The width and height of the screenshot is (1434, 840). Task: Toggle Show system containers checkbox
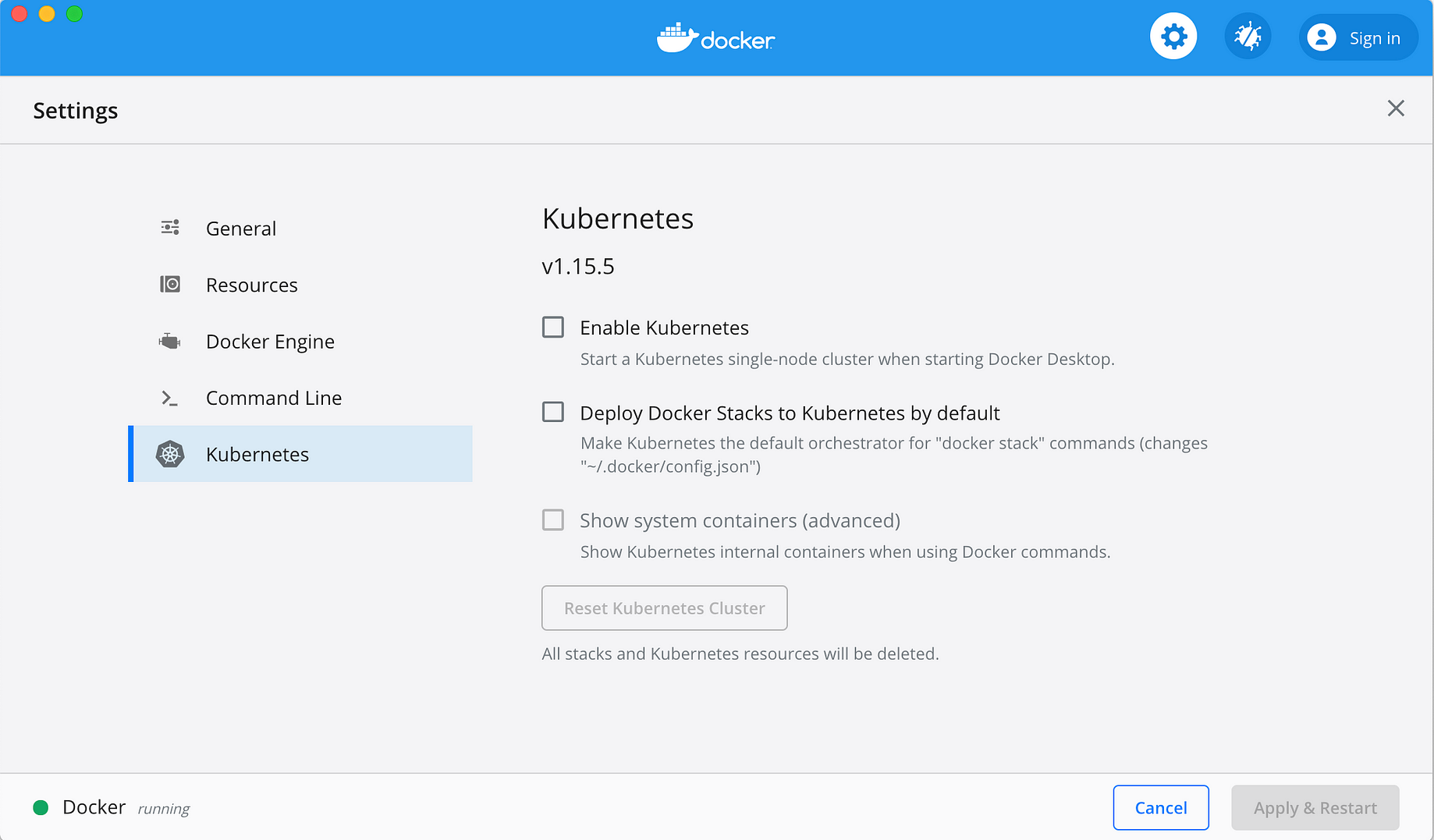coord(553,519)
